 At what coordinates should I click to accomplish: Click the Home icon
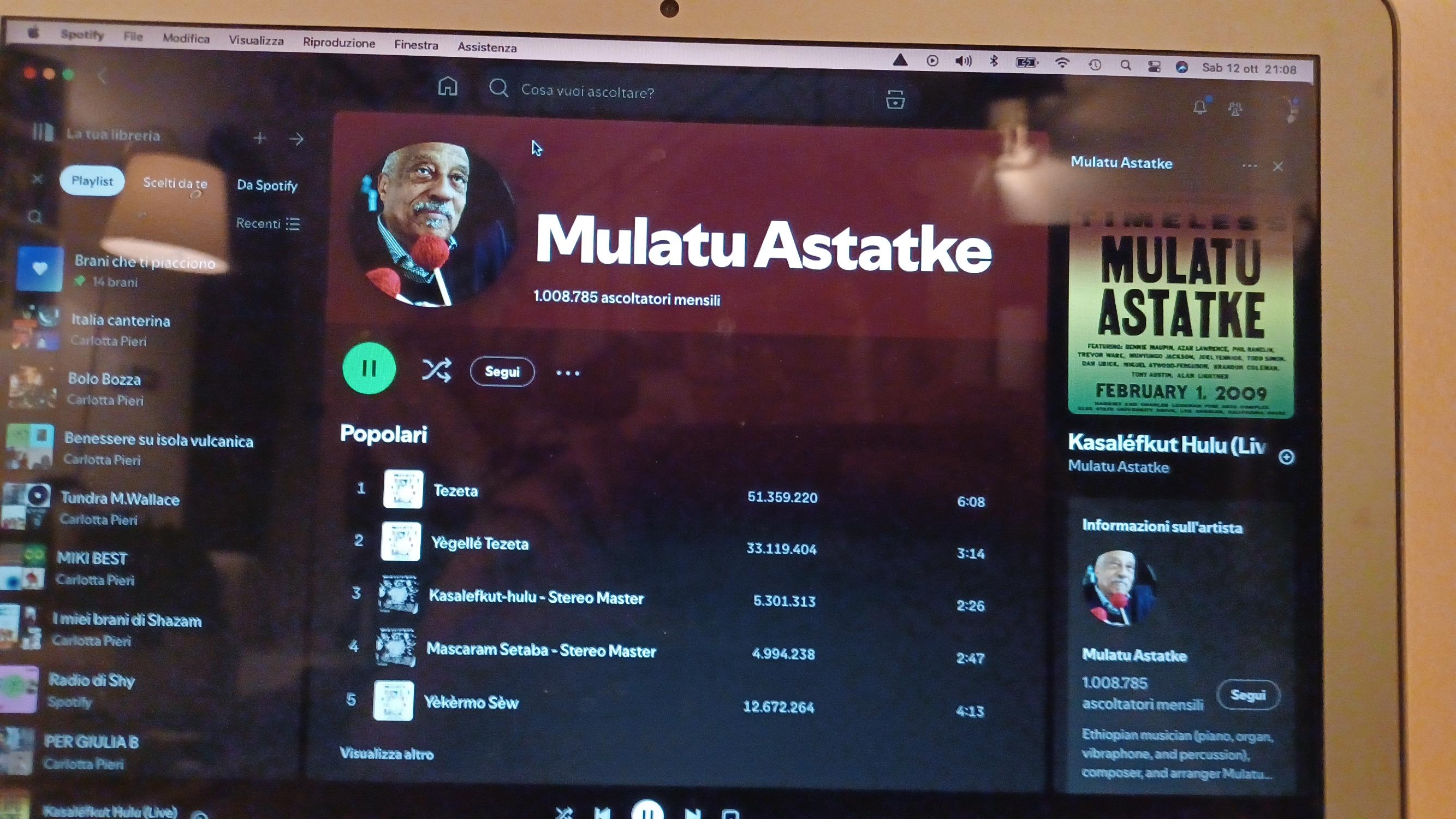tap(447, 86)
